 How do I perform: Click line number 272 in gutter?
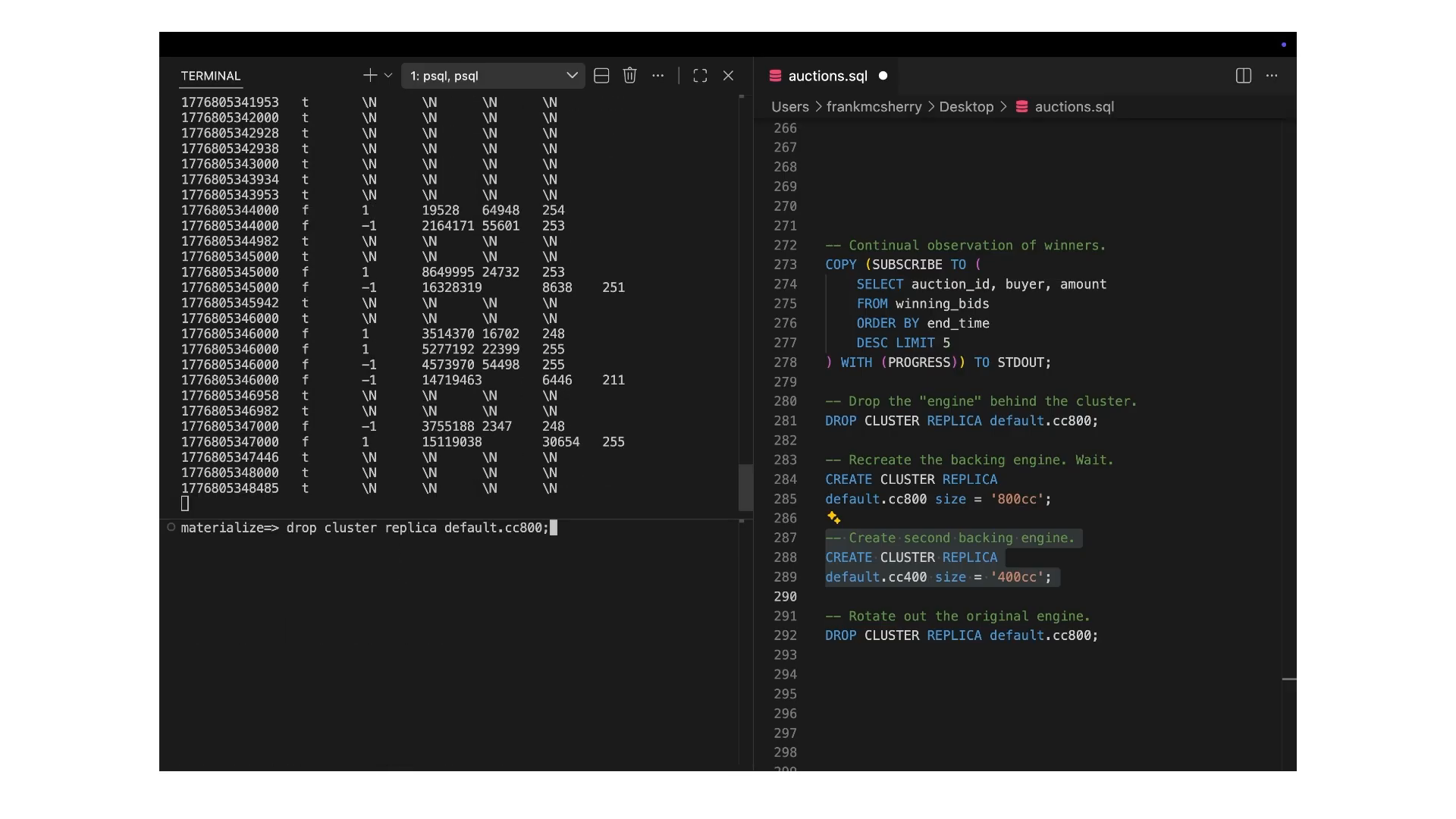point(785,245)
